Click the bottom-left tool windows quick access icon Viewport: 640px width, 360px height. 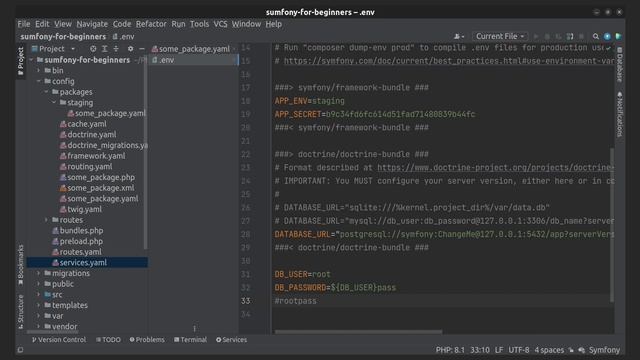[20, 350]
